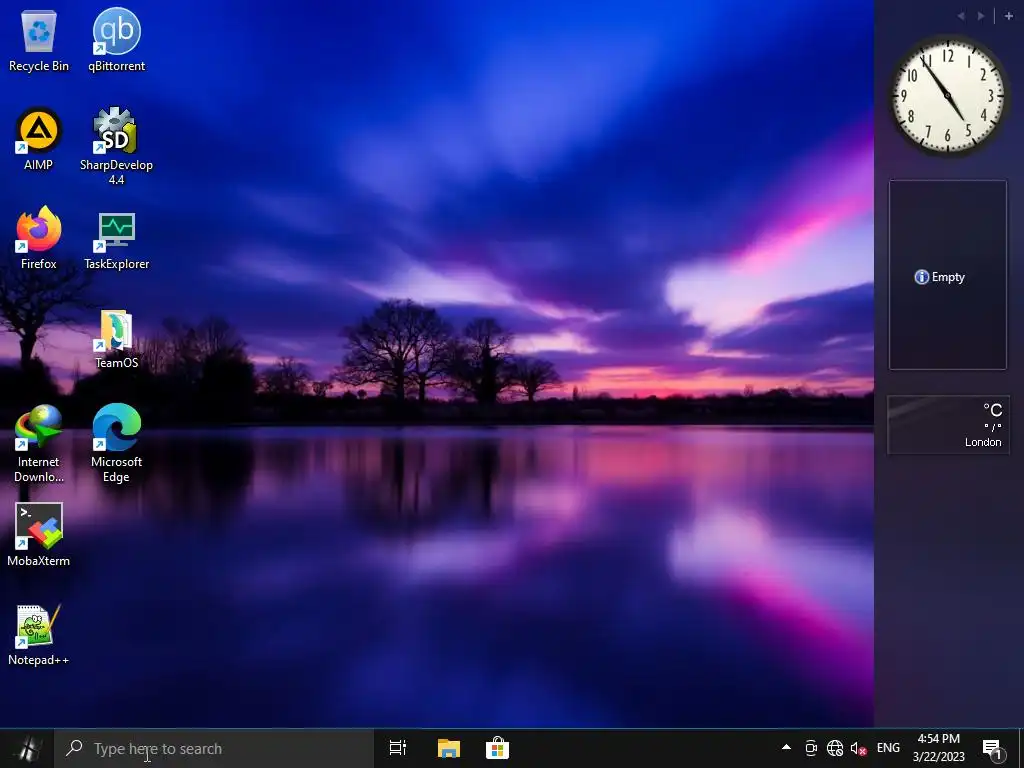Image resolution: width=1024 pixels, height=768 pixels.
Task: Open the network globe tray icon
Action: (x=835, y=748)
